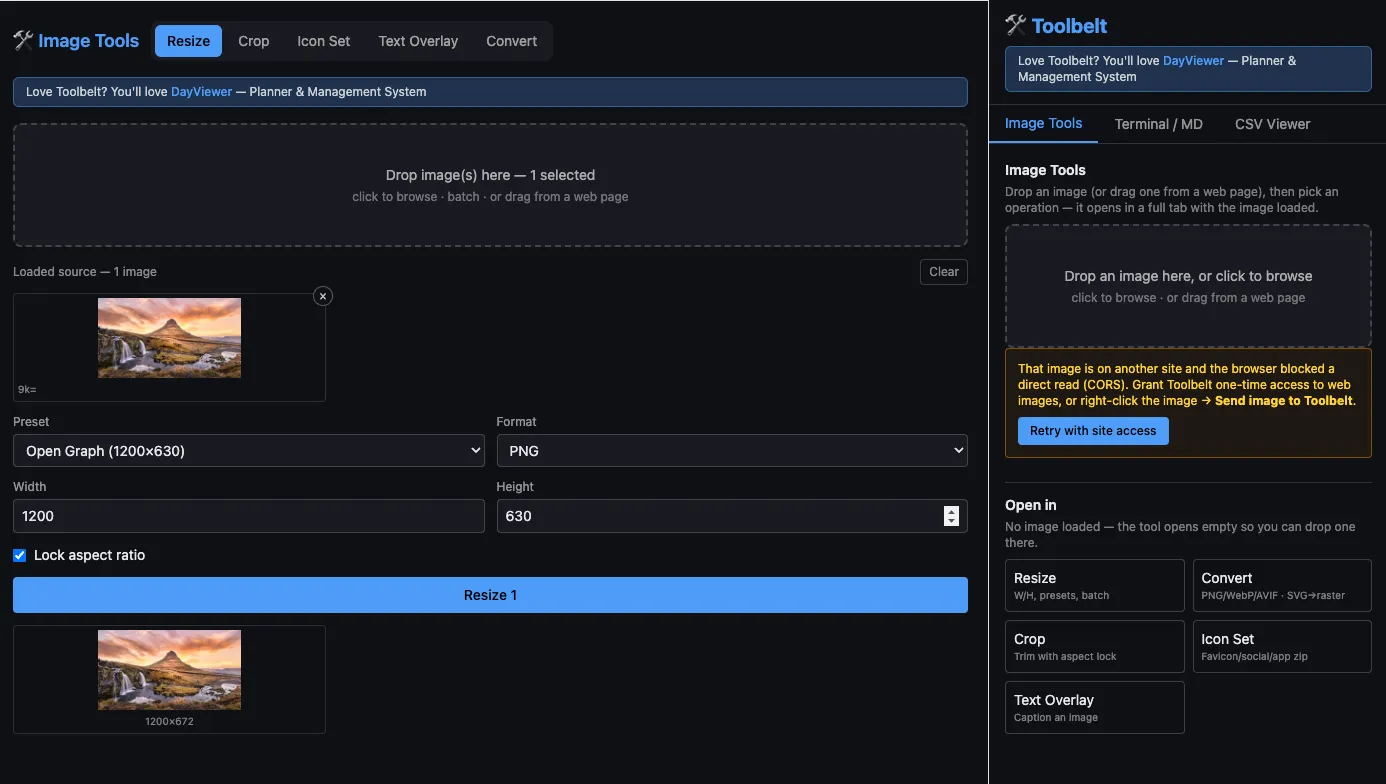The height and width of the screenshot is (784, 1386).
Task: Open the Resize tool card in Toolbelt panel
Action: pyautogui.click(x=1095, y=585)
